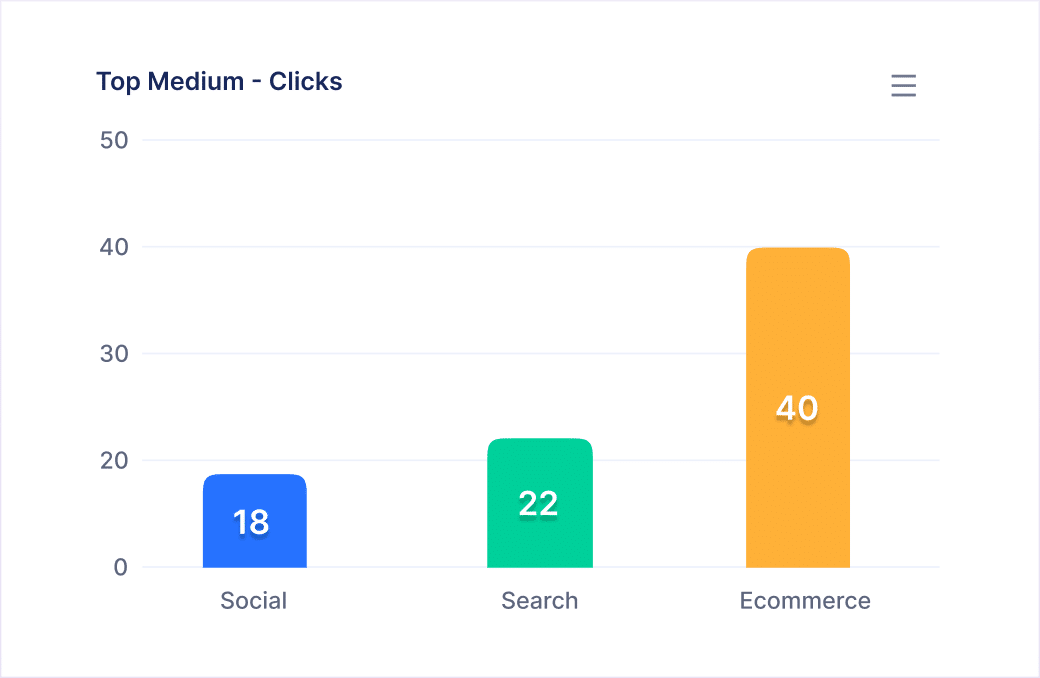1040x678 pixels.
Task: Click the Ecommerce category label
Action: click(x=804, y=600)
